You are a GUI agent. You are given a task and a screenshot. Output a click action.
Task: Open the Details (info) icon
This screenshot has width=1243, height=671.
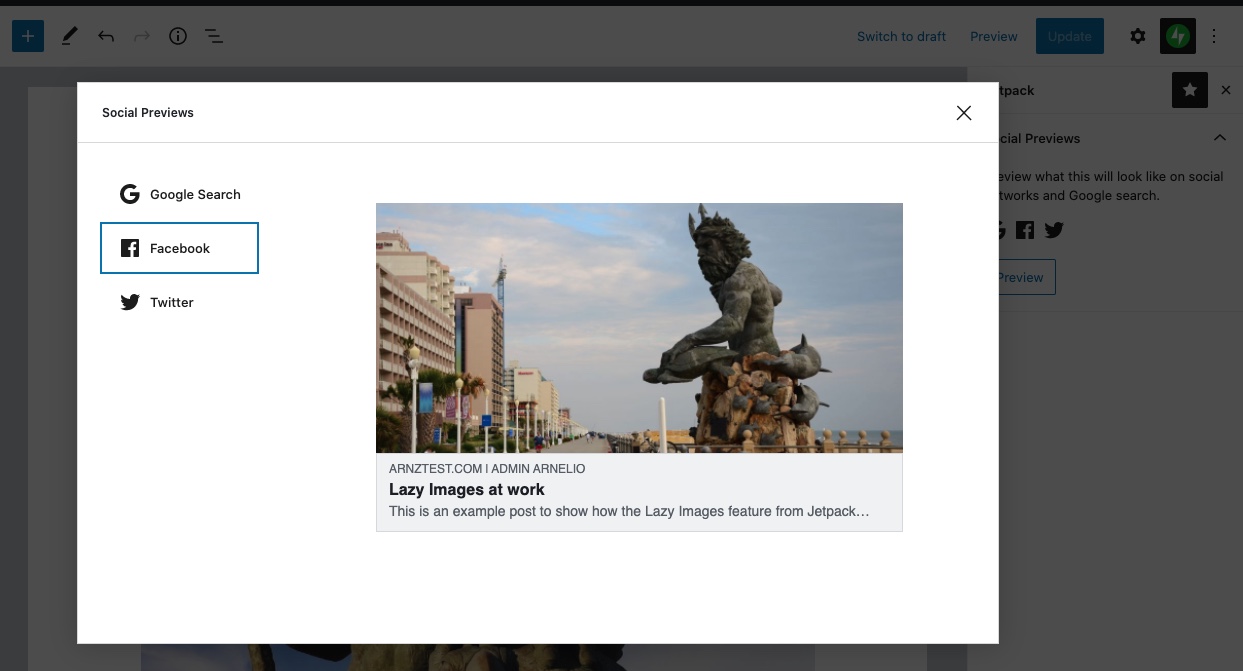coord(178,35)
